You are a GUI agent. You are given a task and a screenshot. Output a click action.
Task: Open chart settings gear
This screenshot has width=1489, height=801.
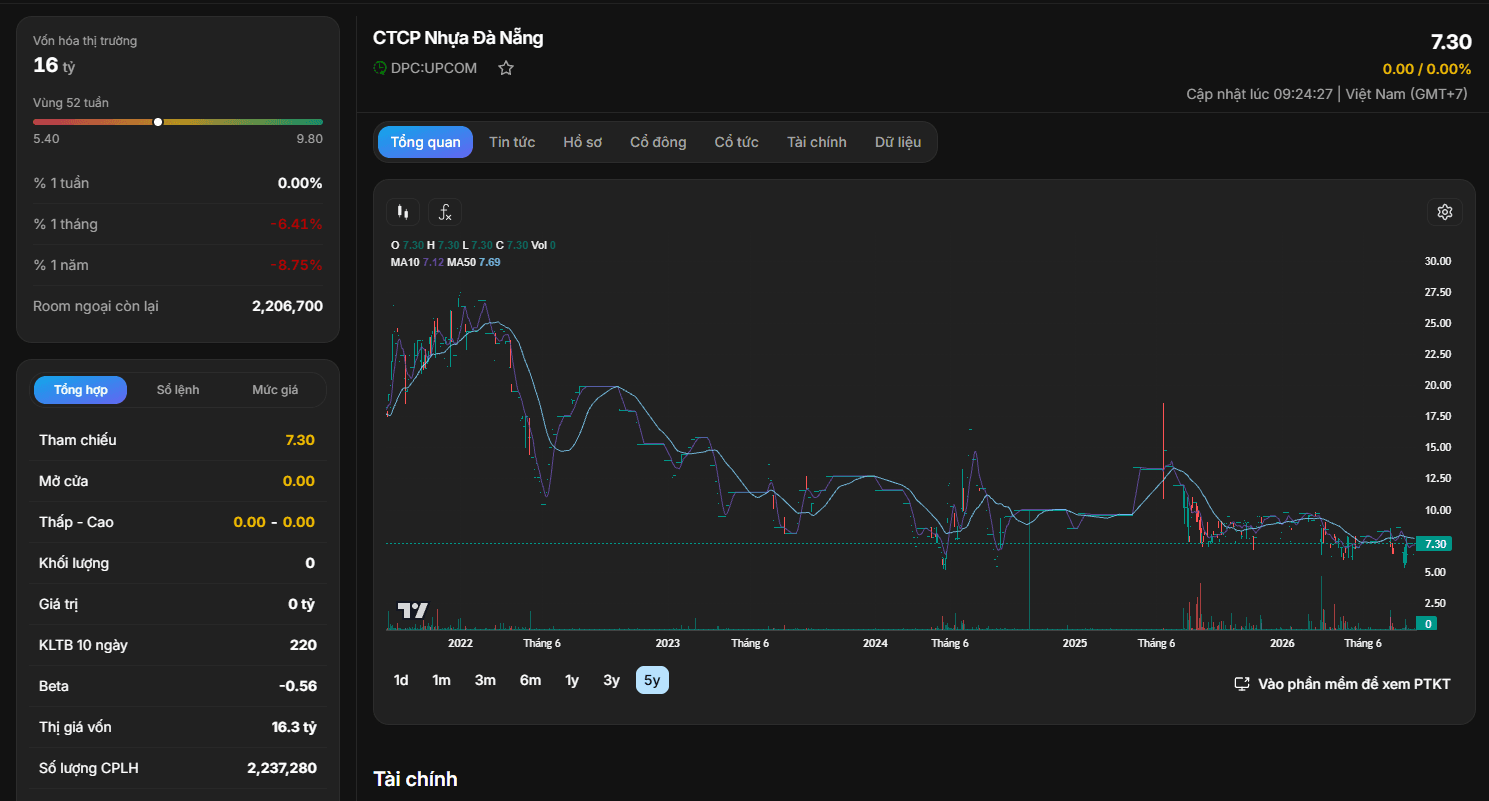(x=1444, y=212)
